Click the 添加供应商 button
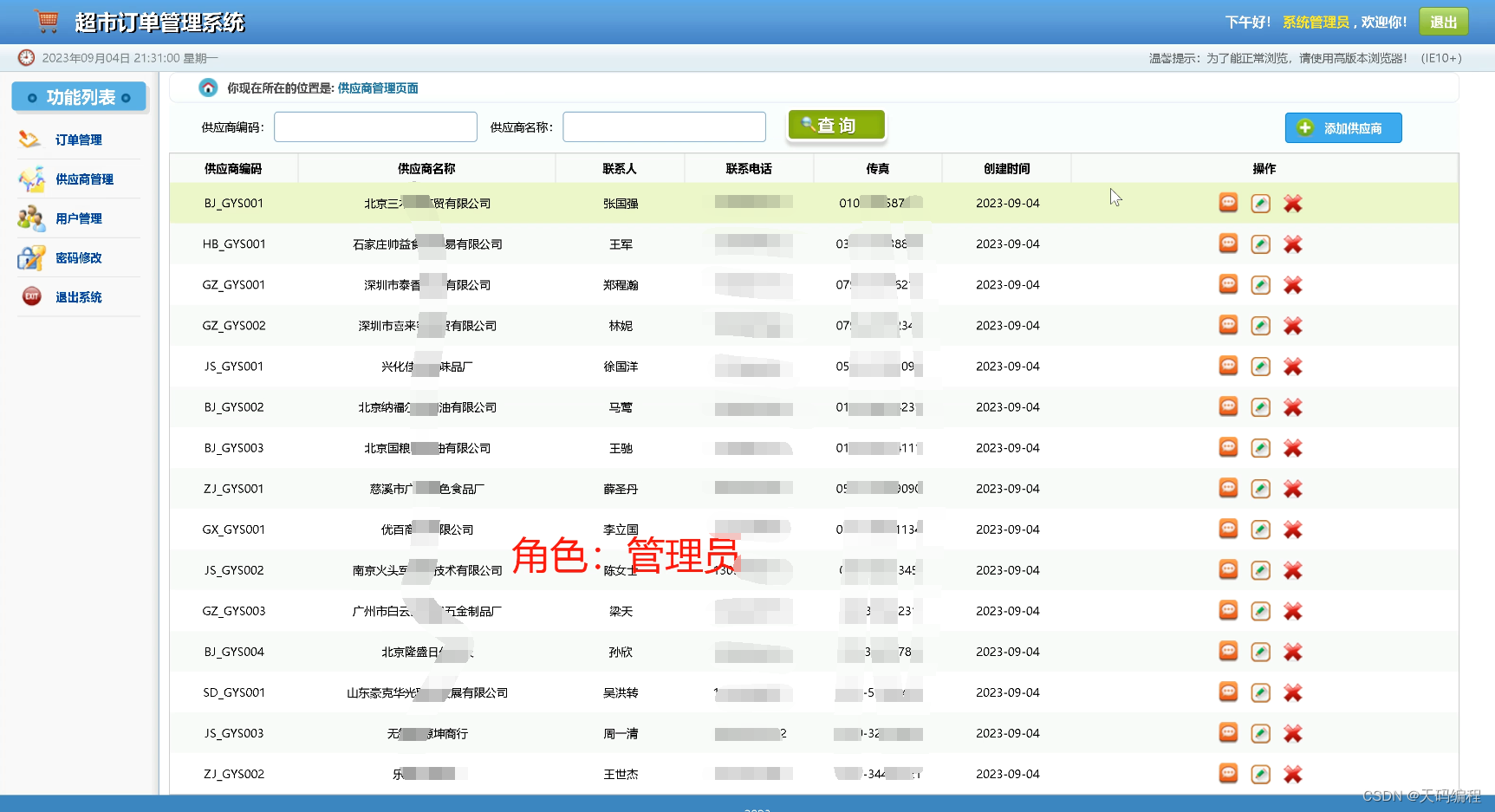The height and width of the screenshot is (812, 1495). click(x=1342, y=128)
